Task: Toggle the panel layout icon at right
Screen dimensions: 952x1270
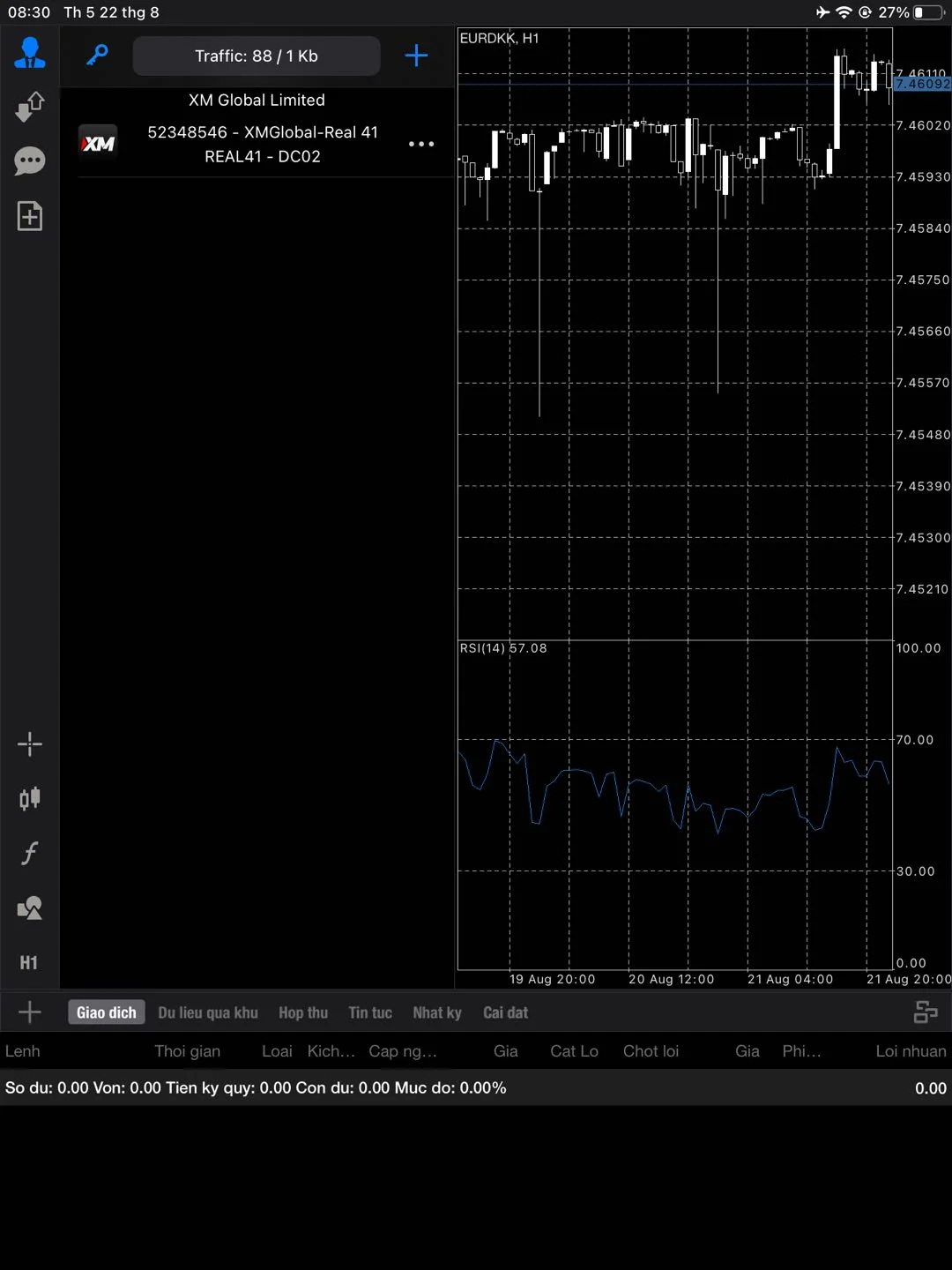Action: pyautogui.click(x=926, y=1012)
